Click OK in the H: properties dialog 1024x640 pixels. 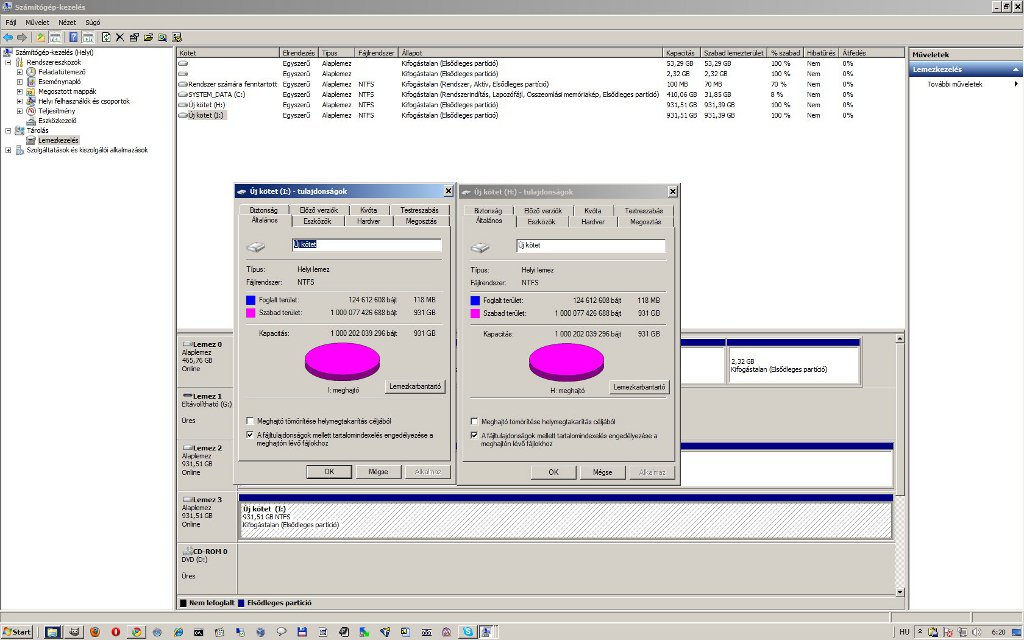(553, 472)
